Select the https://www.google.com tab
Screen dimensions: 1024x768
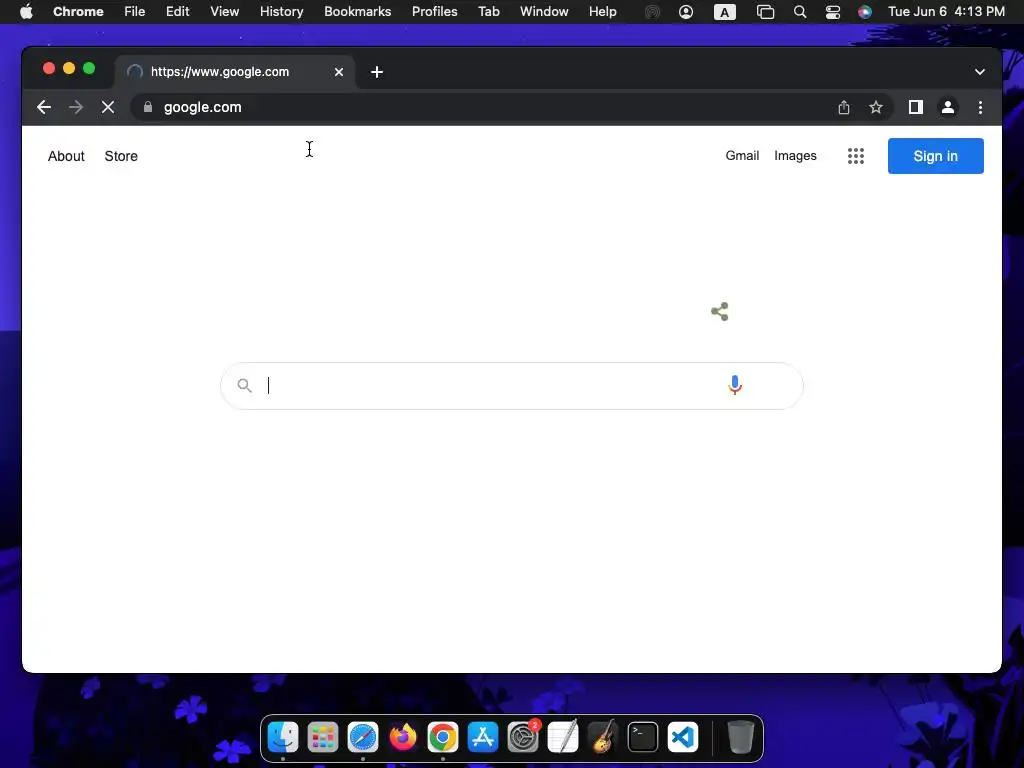[x=235, y=72]
